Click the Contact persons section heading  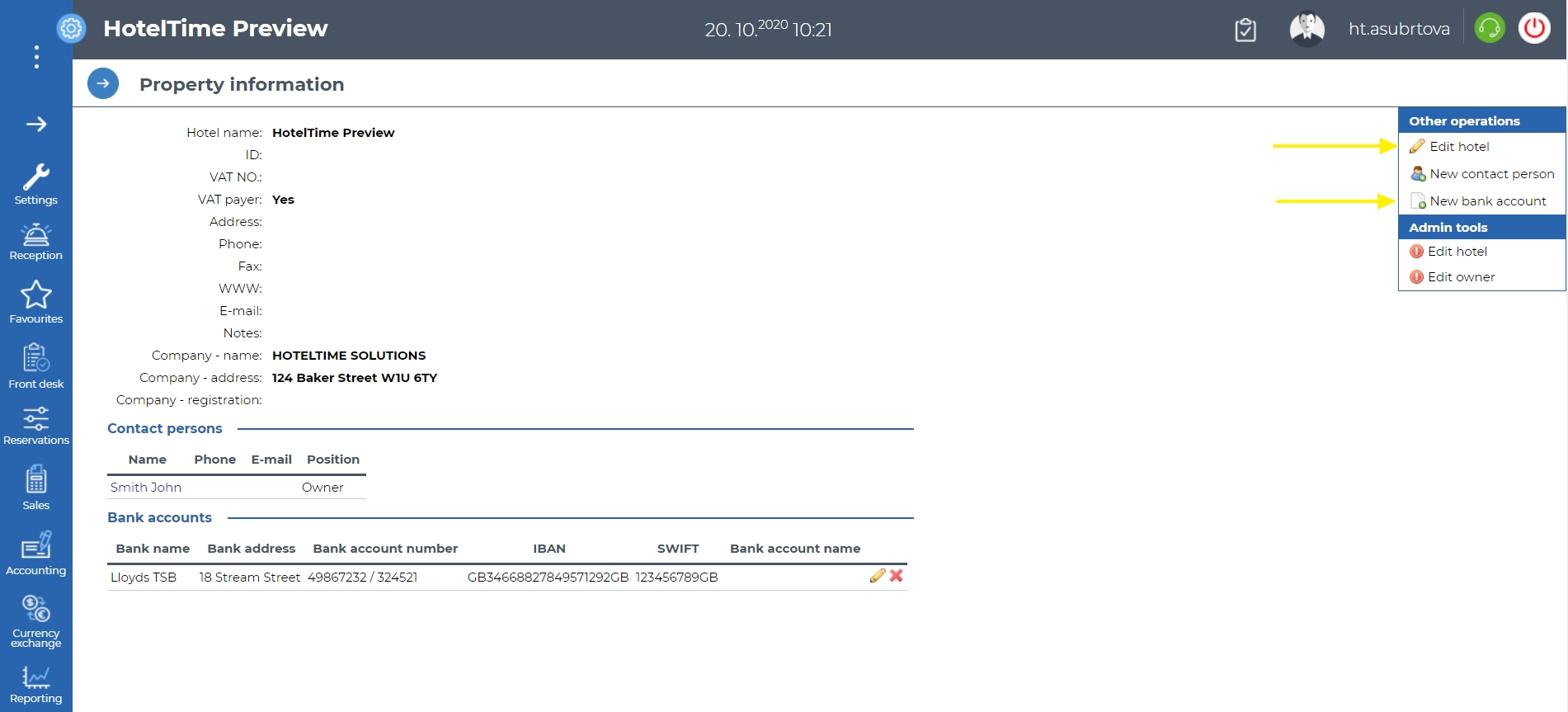click(x=165, y=428)
